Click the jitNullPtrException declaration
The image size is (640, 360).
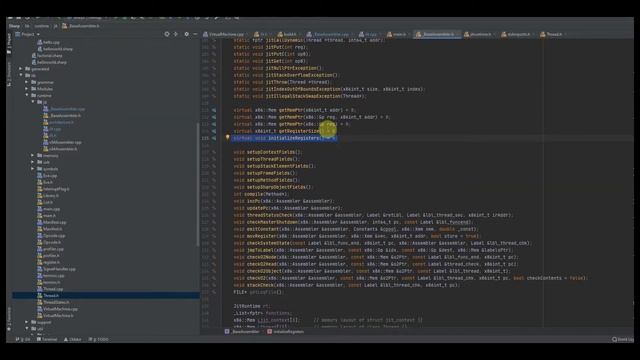(278, 68)
